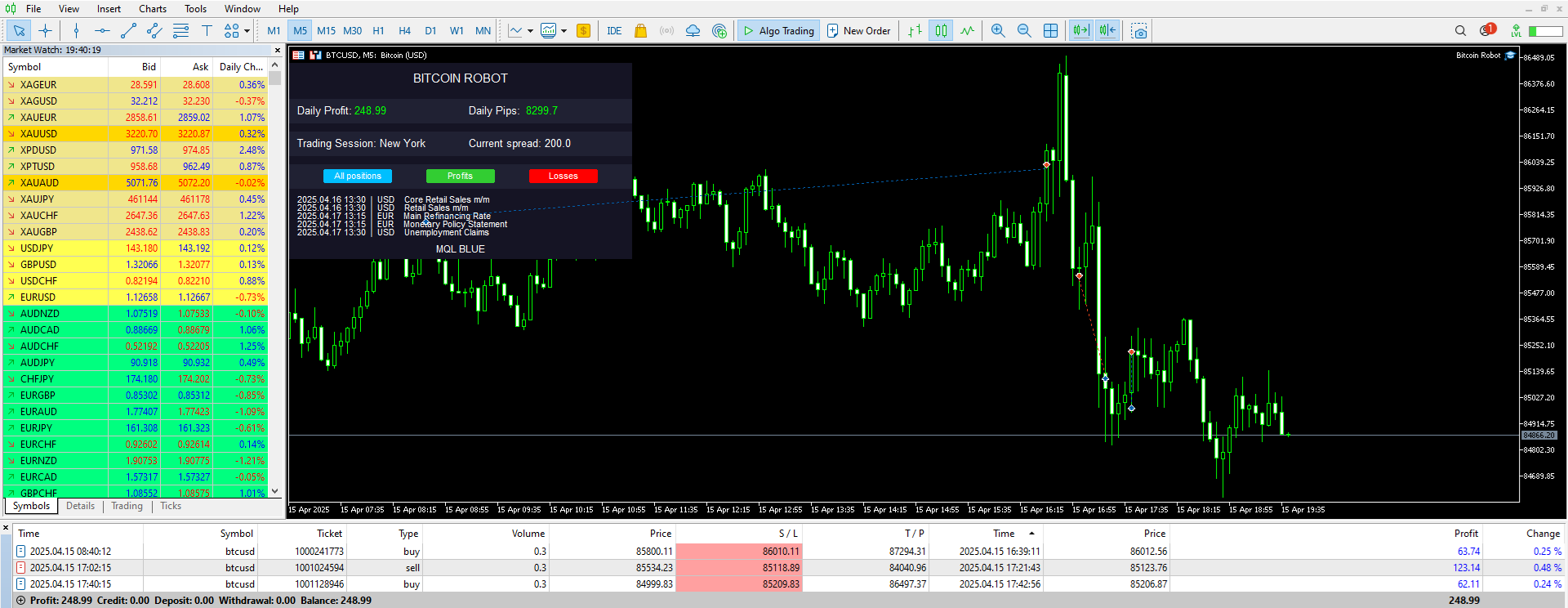
Task: Select XAUUSD row in Market Watch
Action: (136, 134)
